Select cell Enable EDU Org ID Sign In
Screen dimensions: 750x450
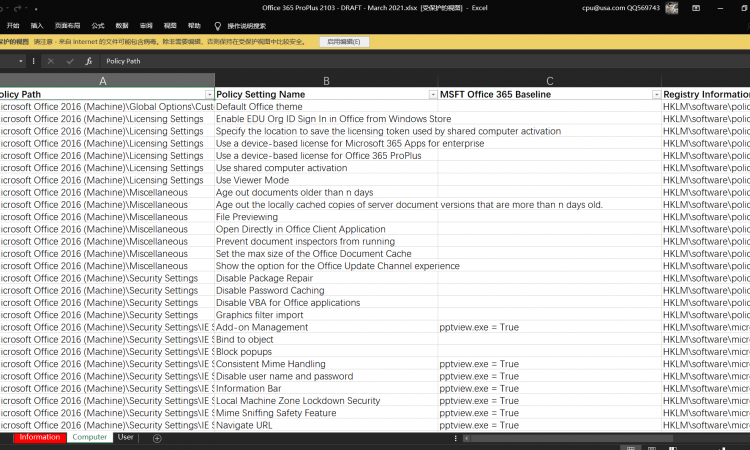point(326,119)
